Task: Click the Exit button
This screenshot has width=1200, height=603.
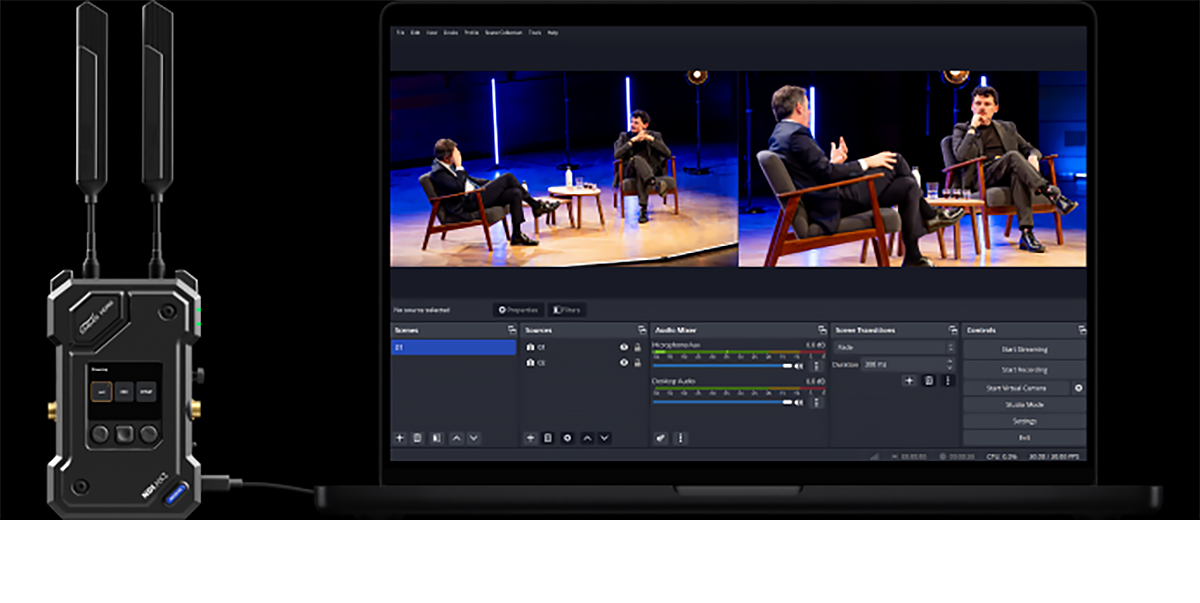Action: (x=1024, y=438)
